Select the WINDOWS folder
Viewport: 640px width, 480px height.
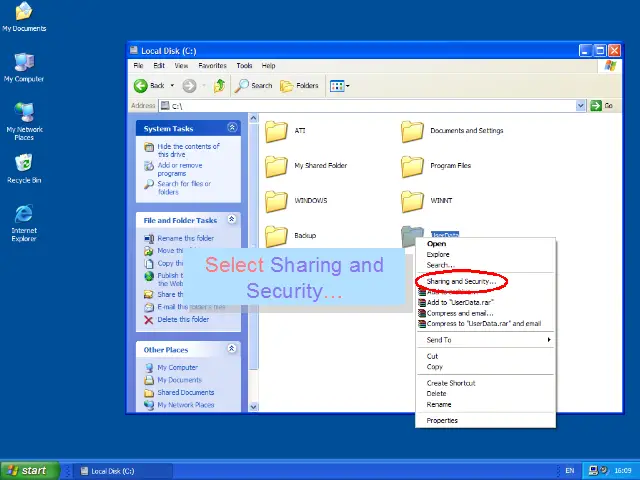tap(276, 202)
